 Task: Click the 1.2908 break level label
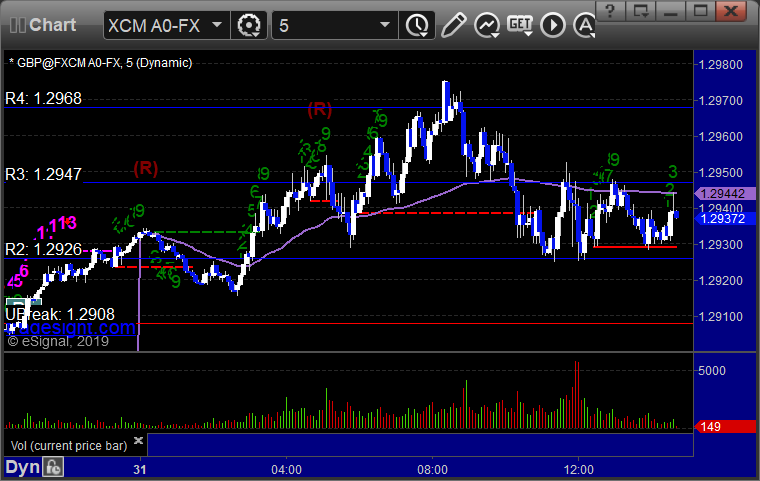60,314
